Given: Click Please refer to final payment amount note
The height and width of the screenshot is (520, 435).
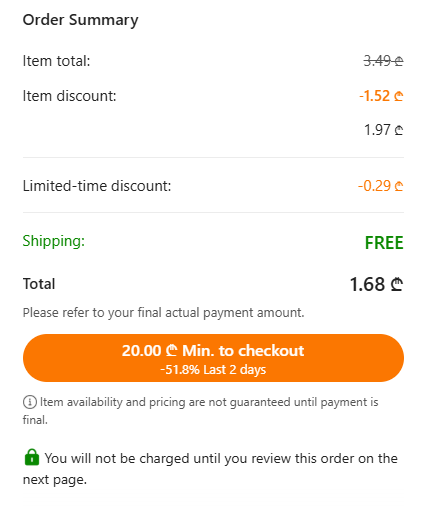Looking at the screenshot, I should tap(163, 313).
